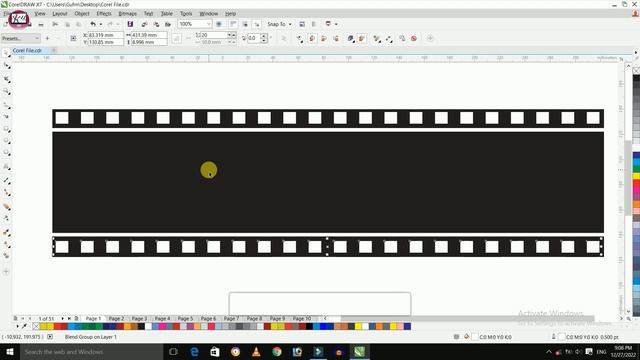Select the Rectangle tool in toolbox
Image resolution: width=640 pixels, height=360 pixels.
tap(7, 129)
